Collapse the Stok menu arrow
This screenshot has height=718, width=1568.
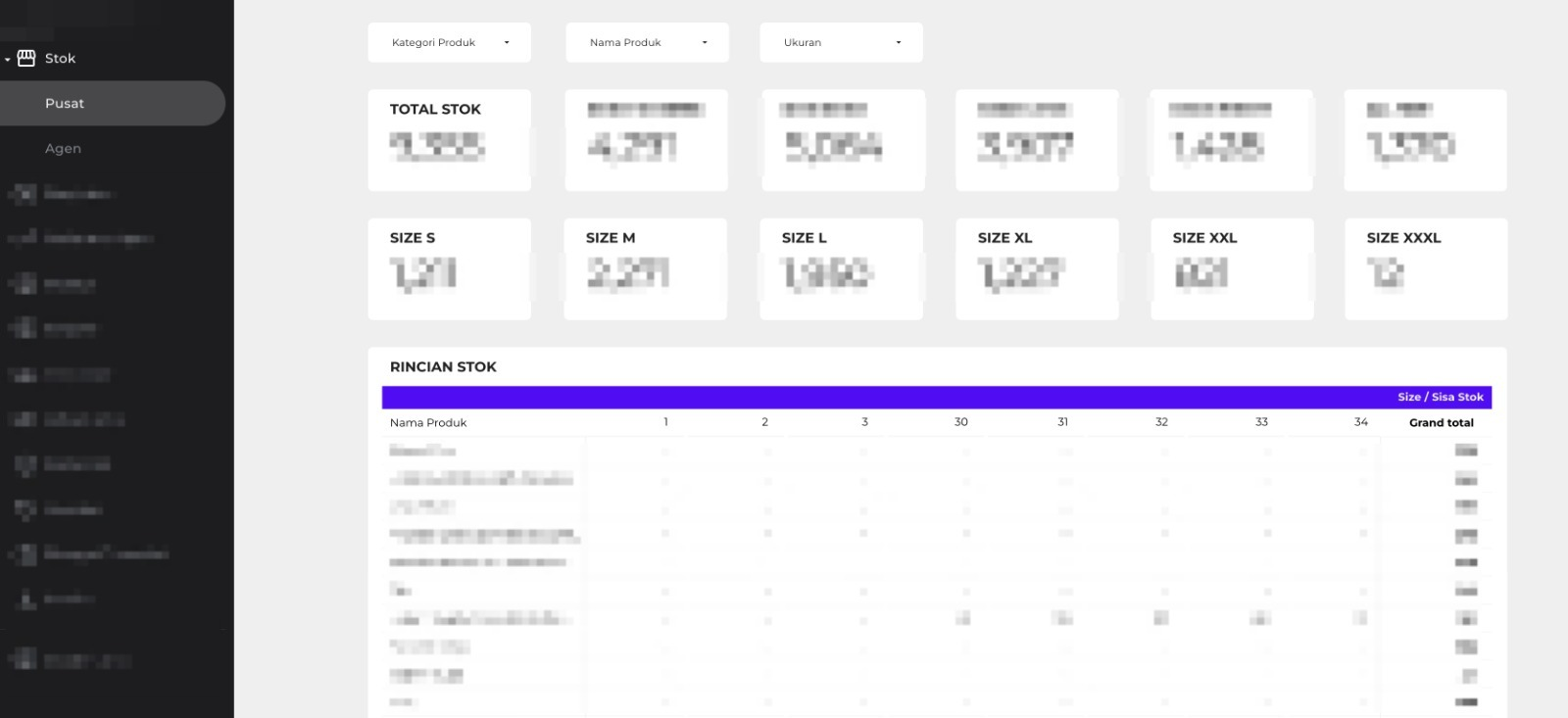coord(8,60)
